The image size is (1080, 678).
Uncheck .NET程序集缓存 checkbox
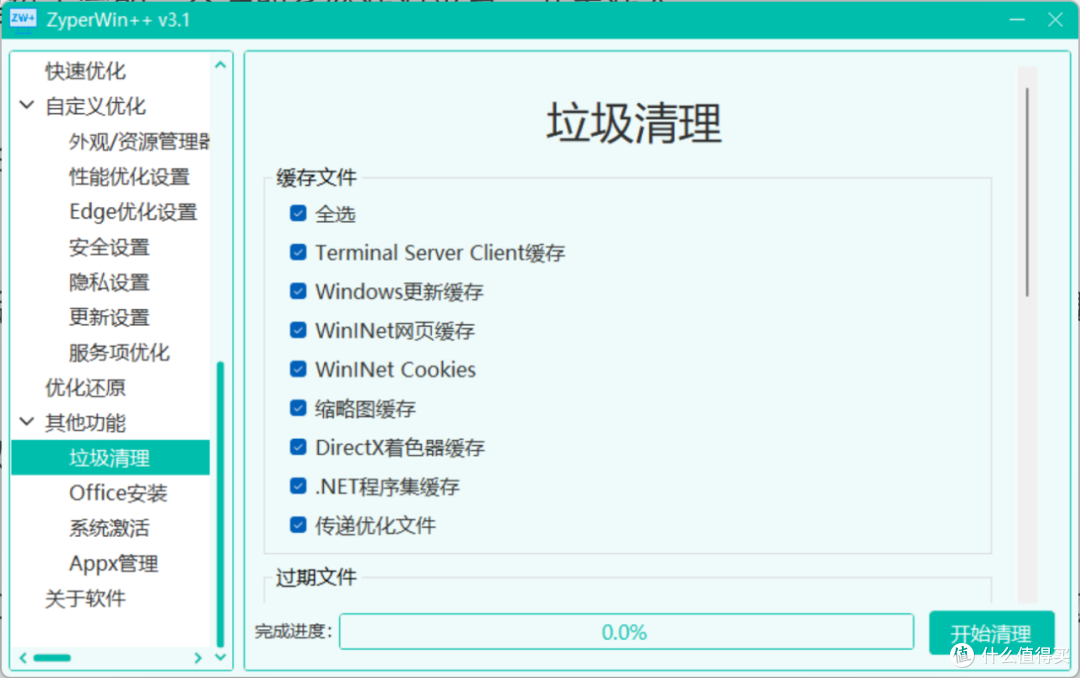pyautogui.click(x=298, y=486)
